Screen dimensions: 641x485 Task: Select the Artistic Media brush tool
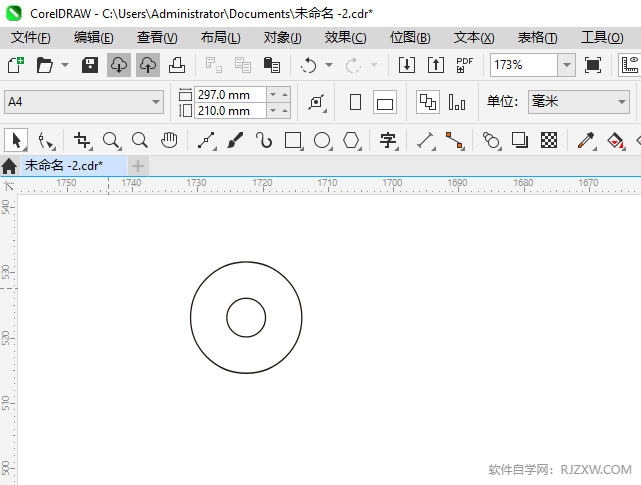(235, 141)
